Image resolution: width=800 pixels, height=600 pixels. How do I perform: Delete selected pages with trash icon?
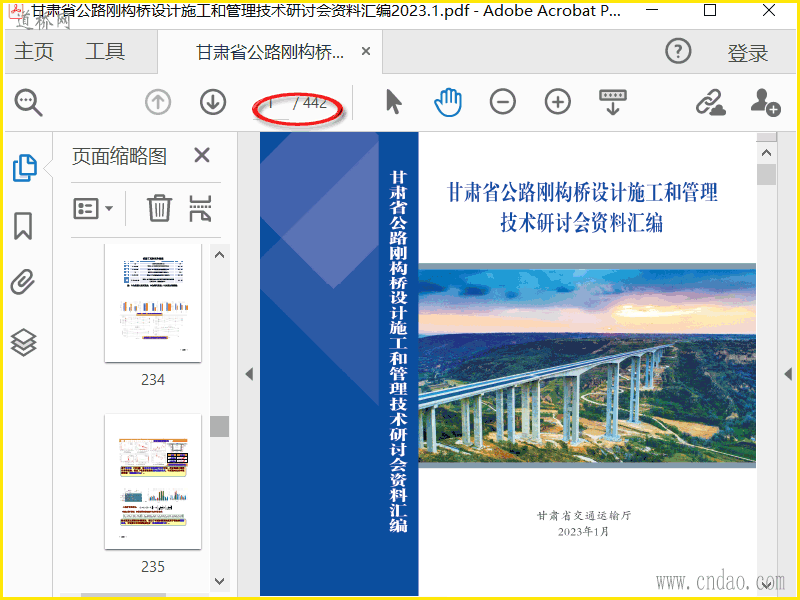(159, 208)
